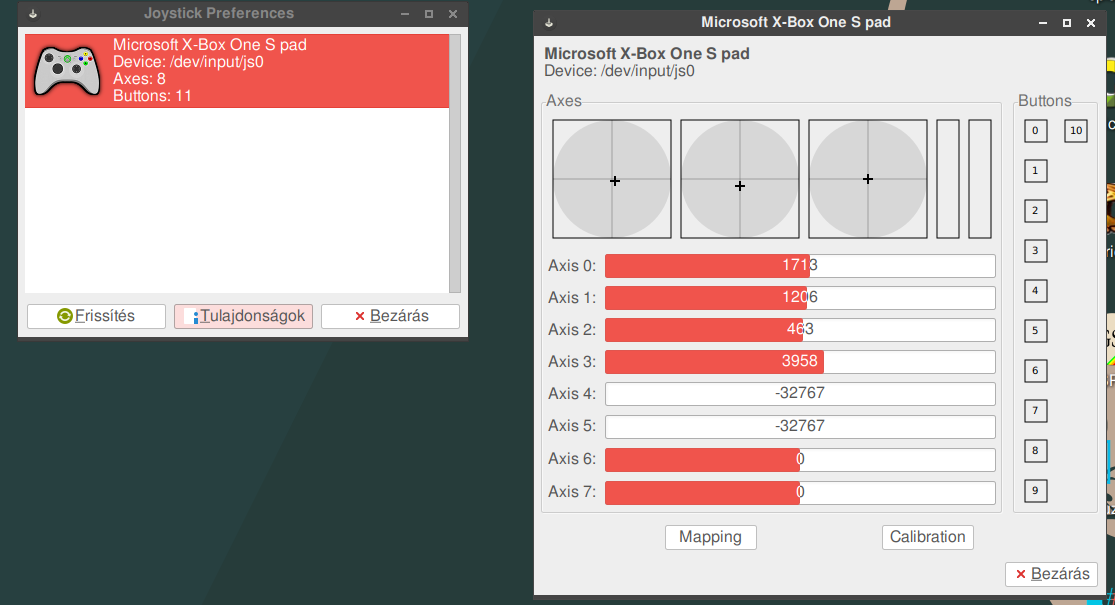Close the Joystick Preferences window via X
1115x605 pixels.
coord(453,14)
